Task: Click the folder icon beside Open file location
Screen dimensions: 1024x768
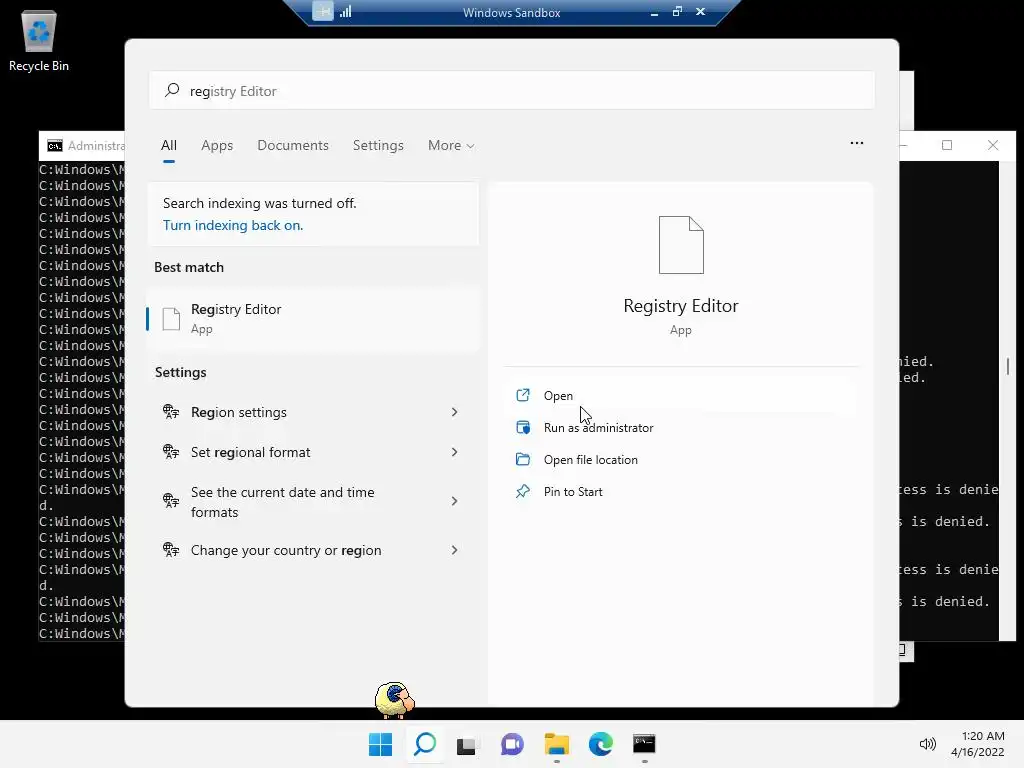Action: [x=523, y=459]
